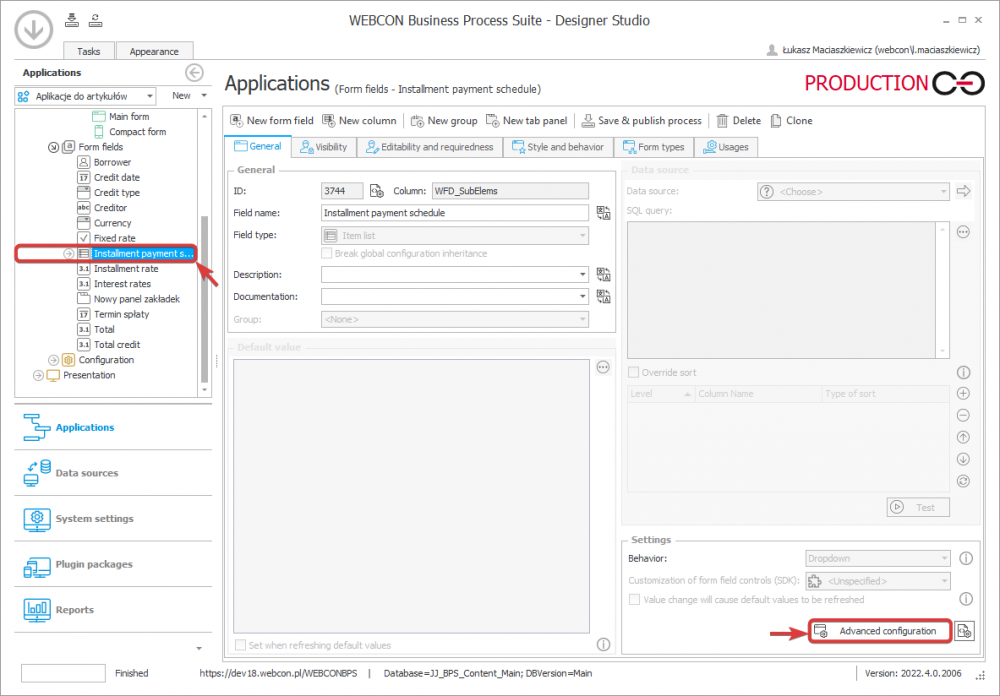Select Installment rate in the tree
1000x696 pixels.
126,269
